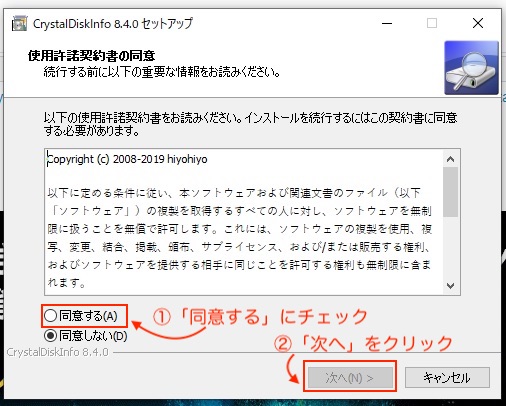Click the installer icon in the title bar
The height and width of the screenshot is (406, 506).
coord(19,23)
